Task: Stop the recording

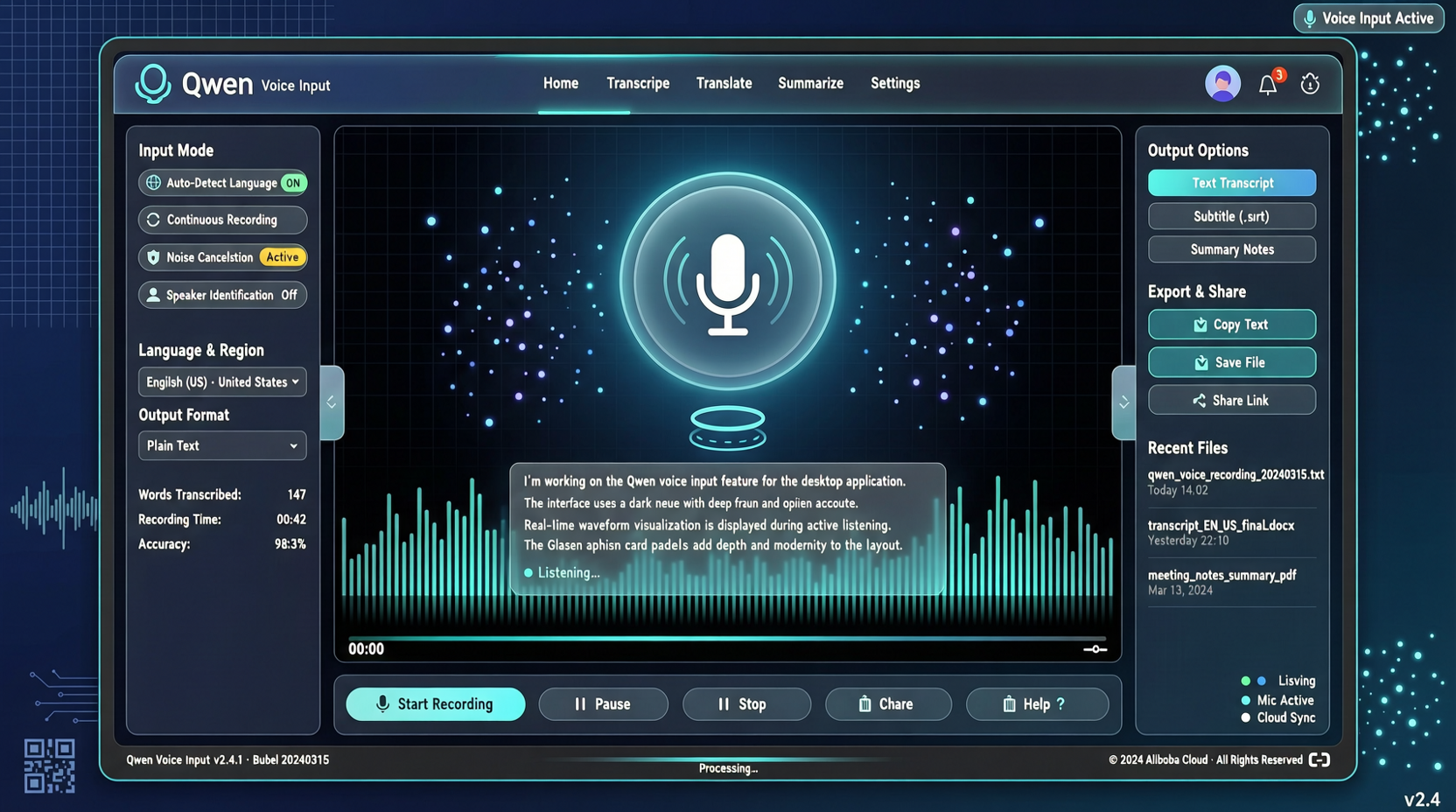Action: click(x=746, y=704)
